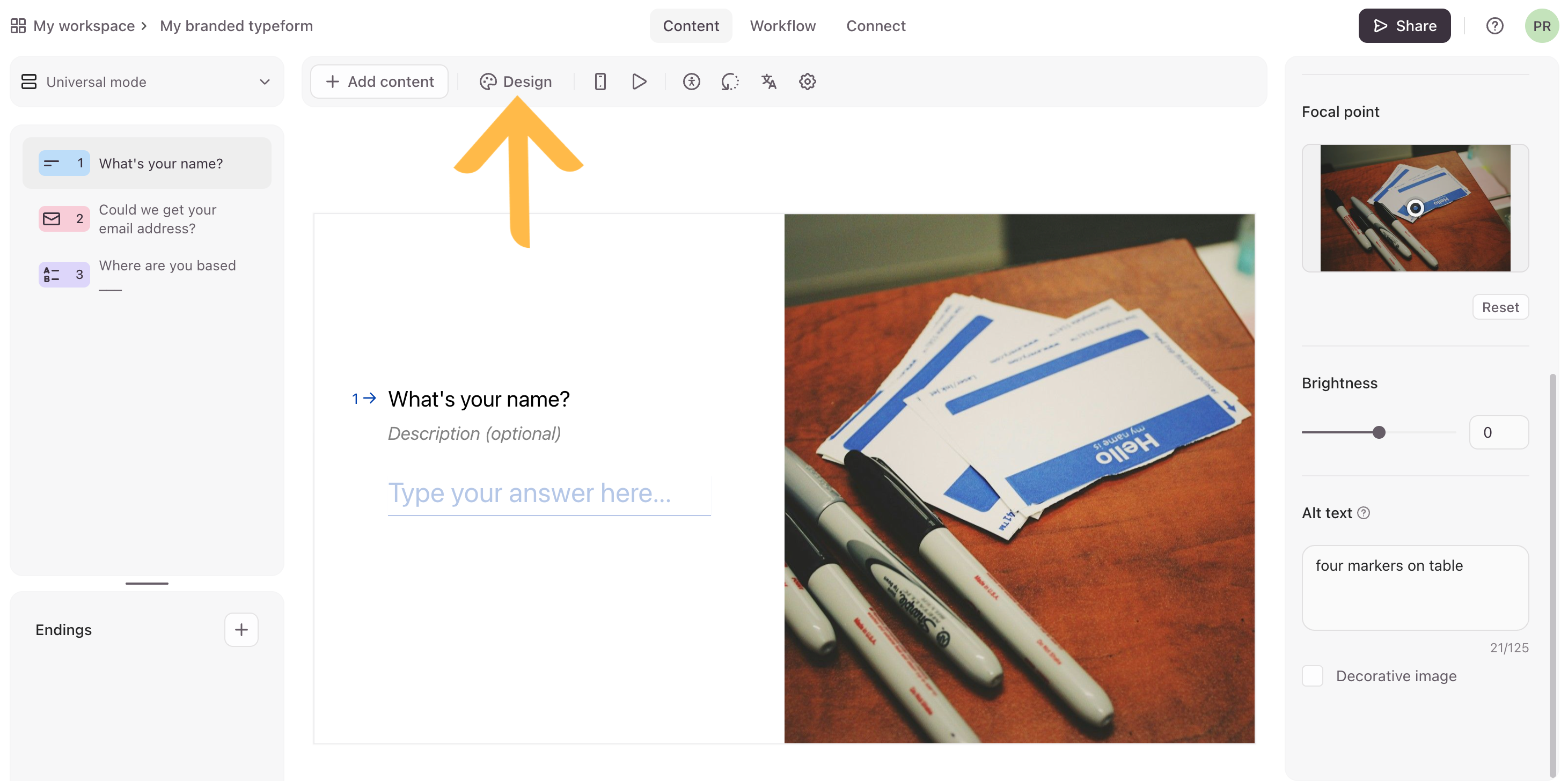
Task: Click the question title in the canvas
Action: [x=479, y=399]
